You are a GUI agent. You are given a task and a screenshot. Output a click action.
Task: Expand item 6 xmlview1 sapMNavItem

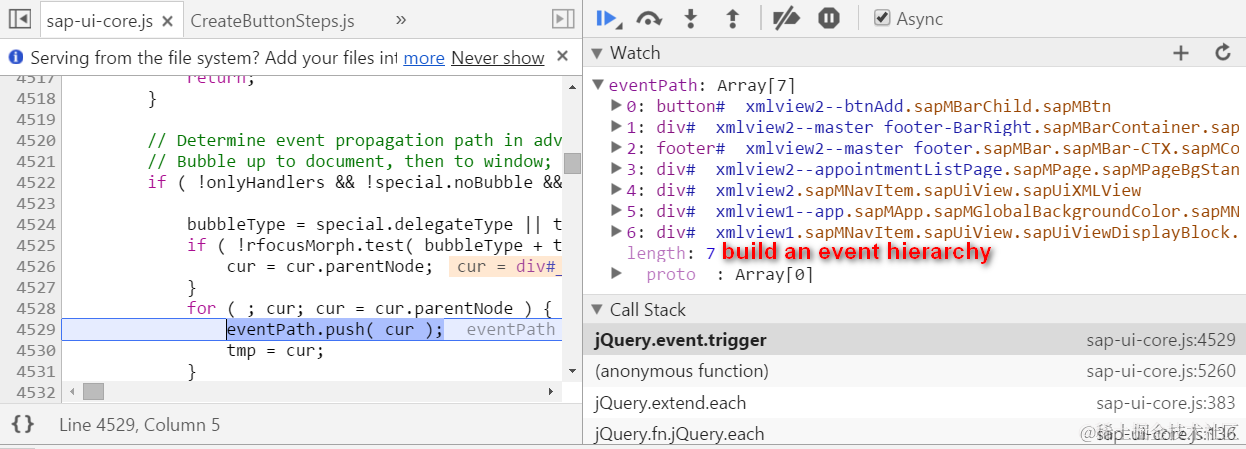pyautogui.click(x=617, y=232)
